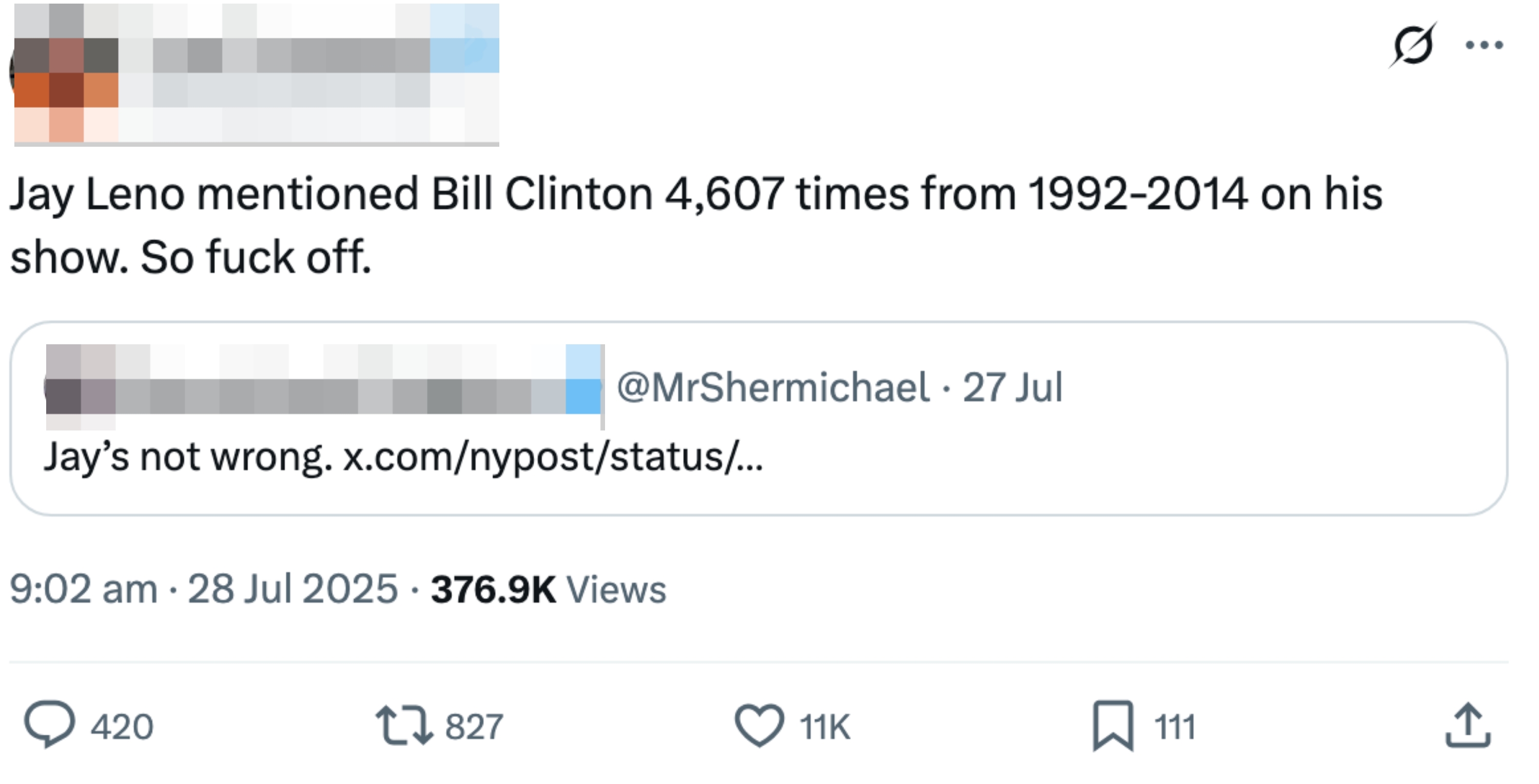Screen dimensions: 1539x784
Task: Click the @MrShermichael handle in quoted post
Action: pyautogui.click(x=772, y=387)
